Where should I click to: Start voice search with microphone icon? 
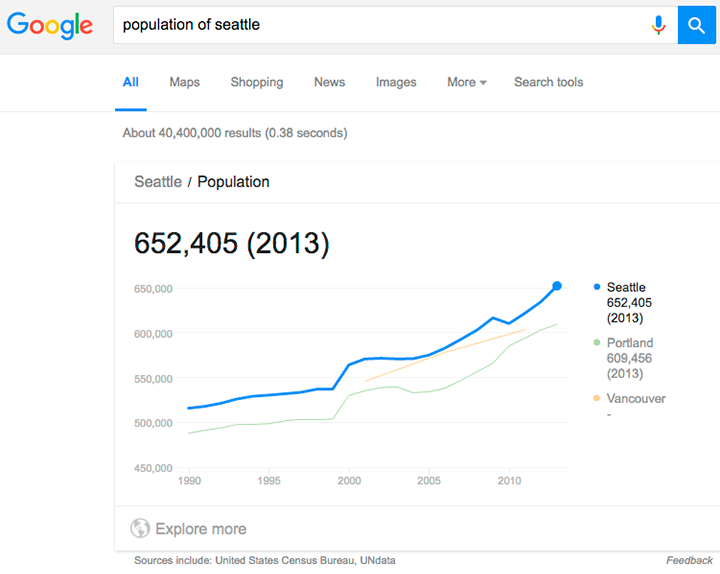click(x=658, y=25)
